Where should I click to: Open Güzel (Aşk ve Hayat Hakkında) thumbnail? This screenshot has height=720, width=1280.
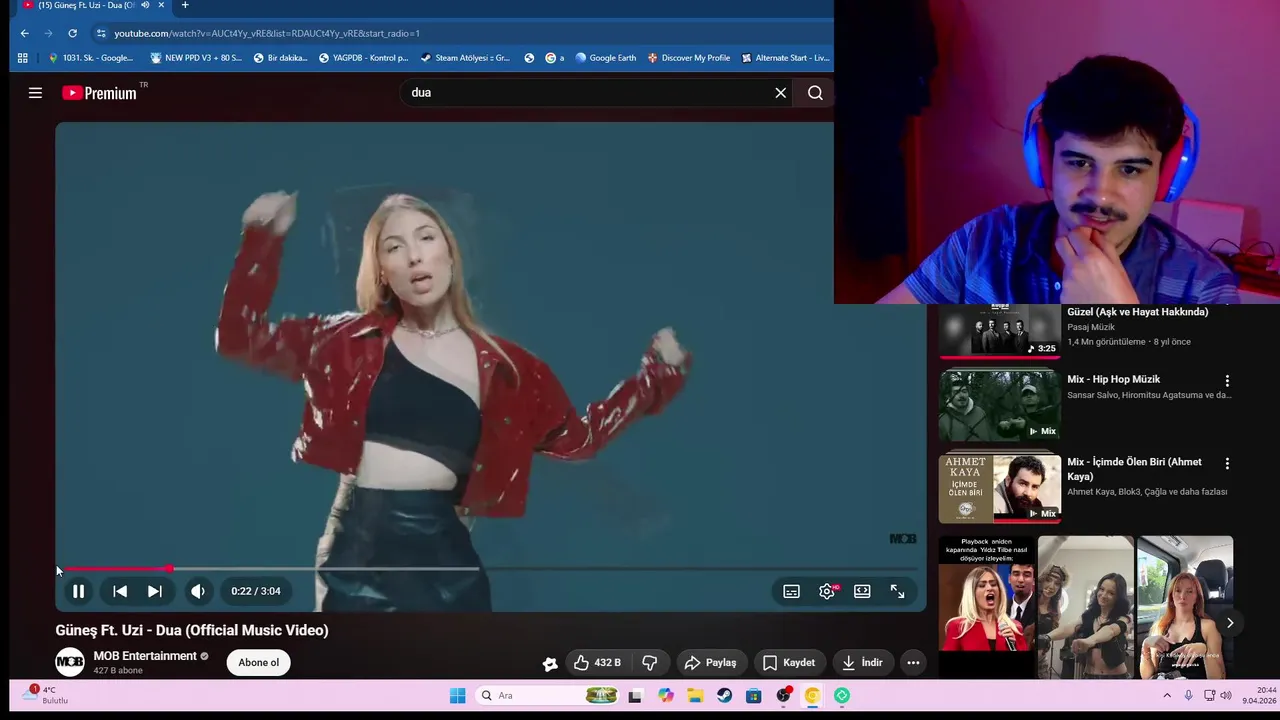point(999,330)
